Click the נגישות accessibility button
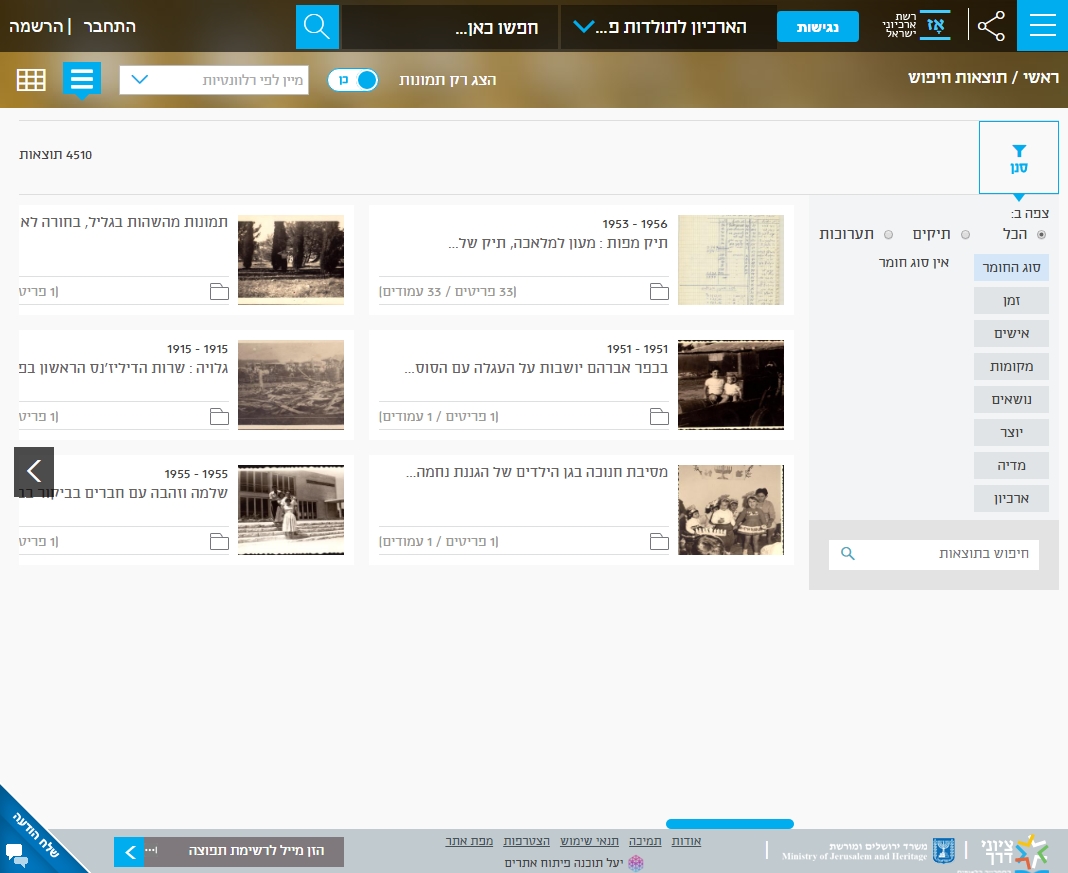The image size is (1068, 873). click(x=817, y=27)
